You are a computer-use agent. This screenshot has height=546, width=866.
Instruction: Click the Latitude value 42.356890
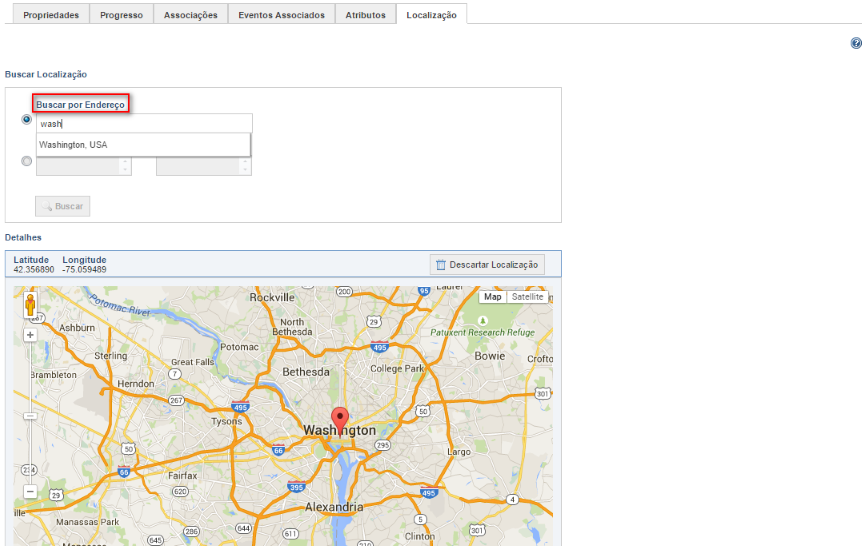point(34,269)
